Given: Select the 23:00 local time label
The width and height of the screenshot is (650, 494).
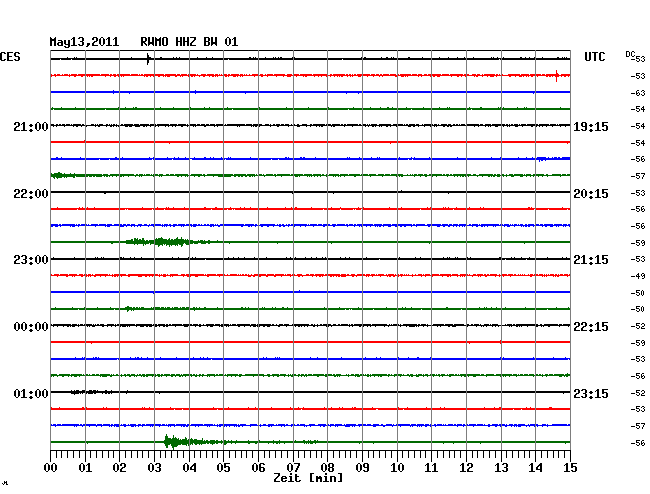Looking at the screenshot, I should pos(31,260).
